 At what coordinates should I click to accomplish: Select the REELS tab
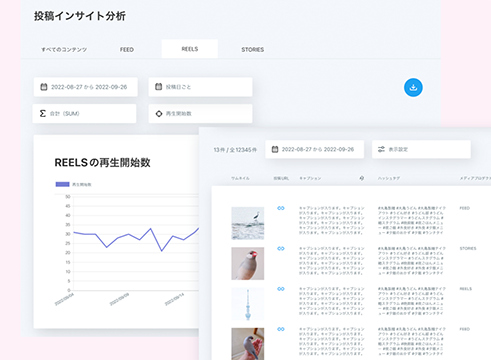(190, 49)
